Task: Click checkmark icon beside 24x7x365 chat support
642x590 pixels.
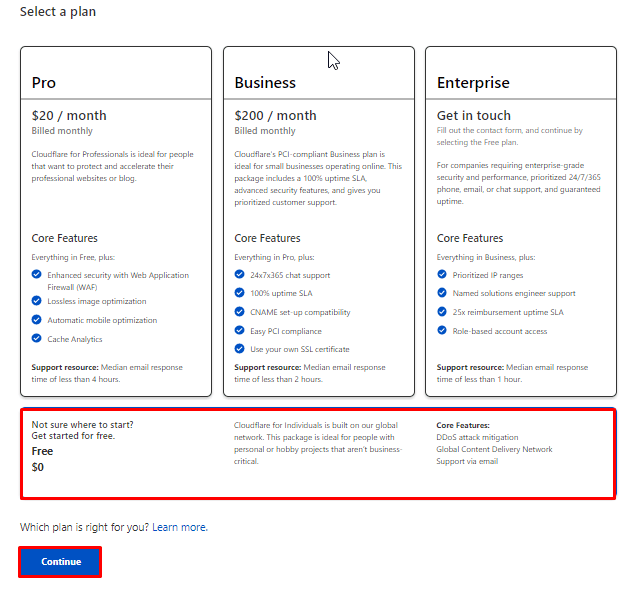Action: 240,274
